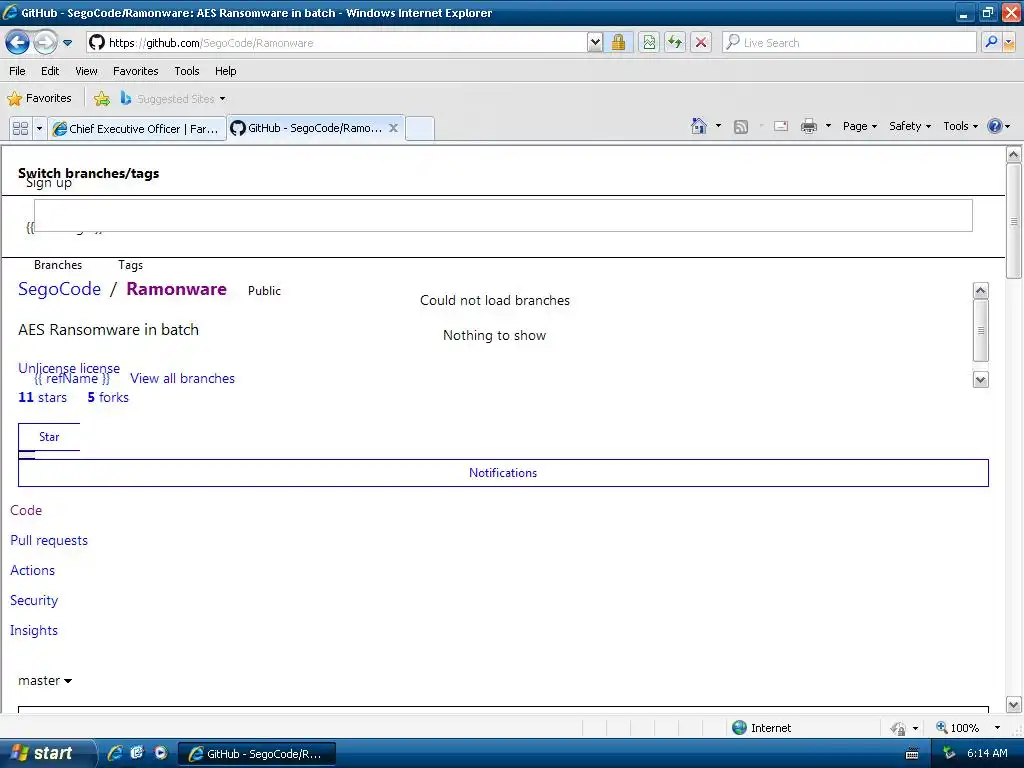Viewport: 1024px width, 768px height.
Task: Open the Security link
Action: coord(34,601)
